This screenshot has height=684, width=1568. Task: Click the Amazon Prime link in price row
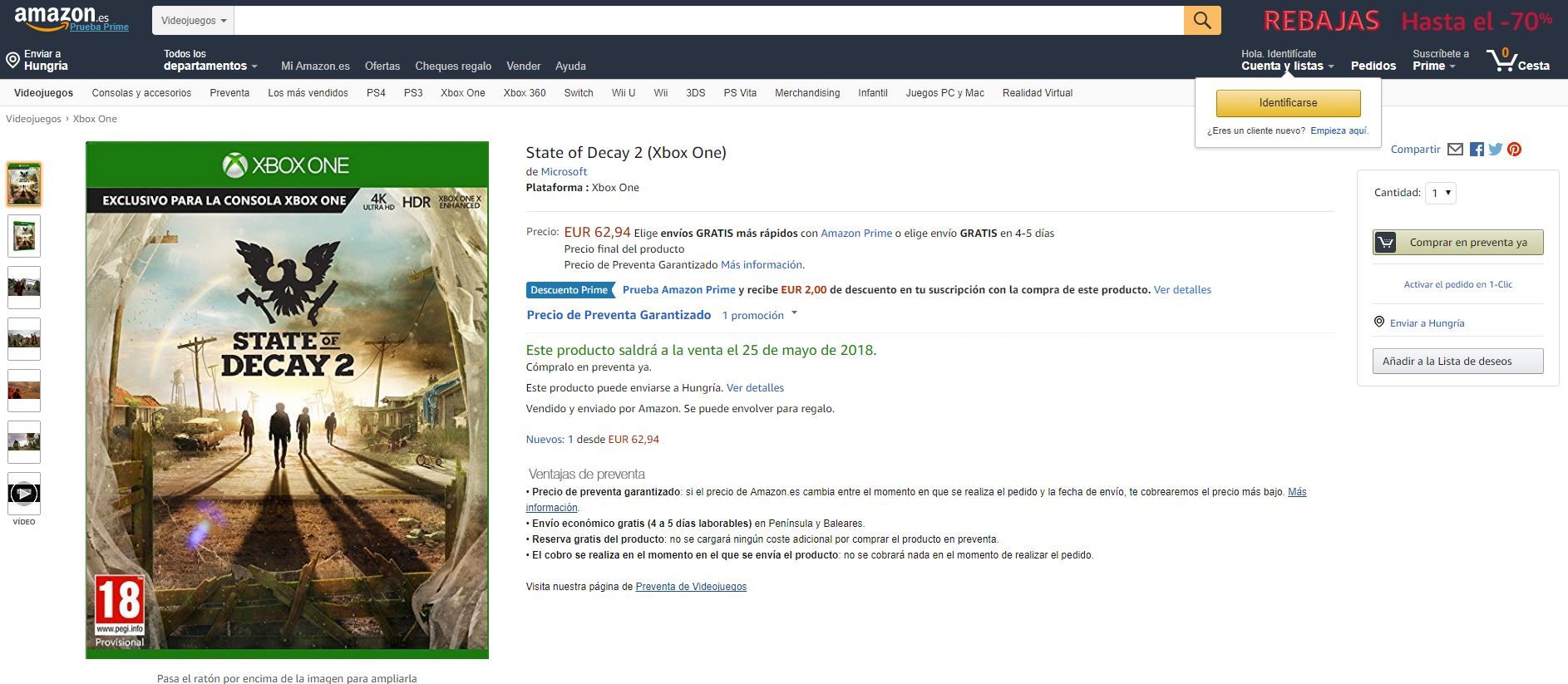pyautogui.click(x=856, y=234)
